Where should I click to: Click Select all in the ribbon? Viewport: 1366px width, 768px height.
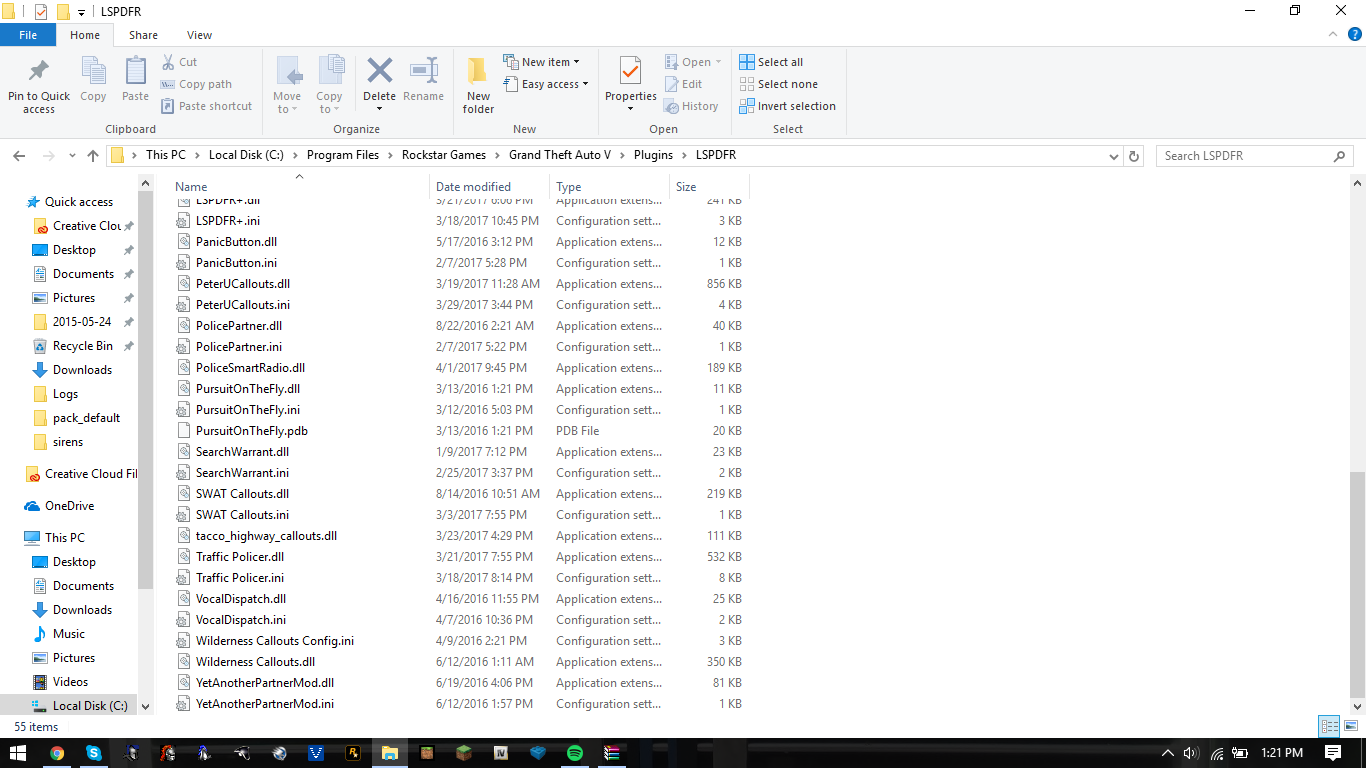click(771, 62)
